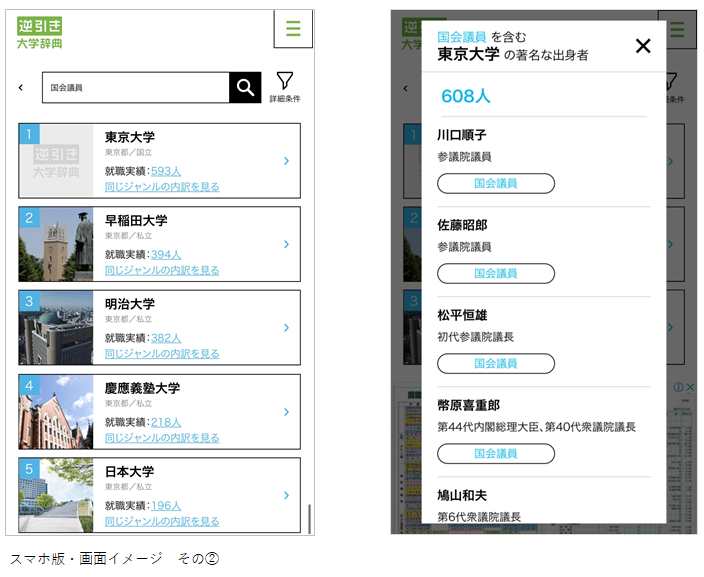Click the ad info icon on right screen
Screen dimensions: 704x577
678,387
